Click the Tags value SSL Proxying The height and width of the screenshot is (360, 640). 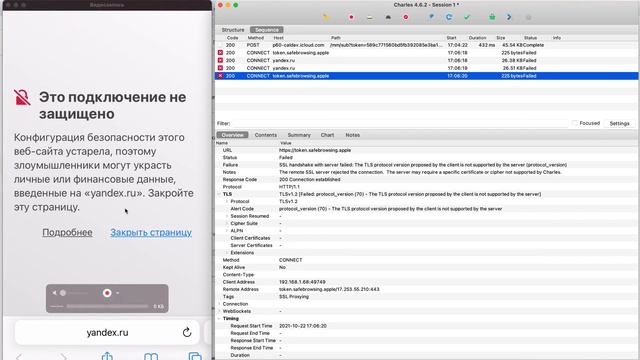[x=293, y=297]
